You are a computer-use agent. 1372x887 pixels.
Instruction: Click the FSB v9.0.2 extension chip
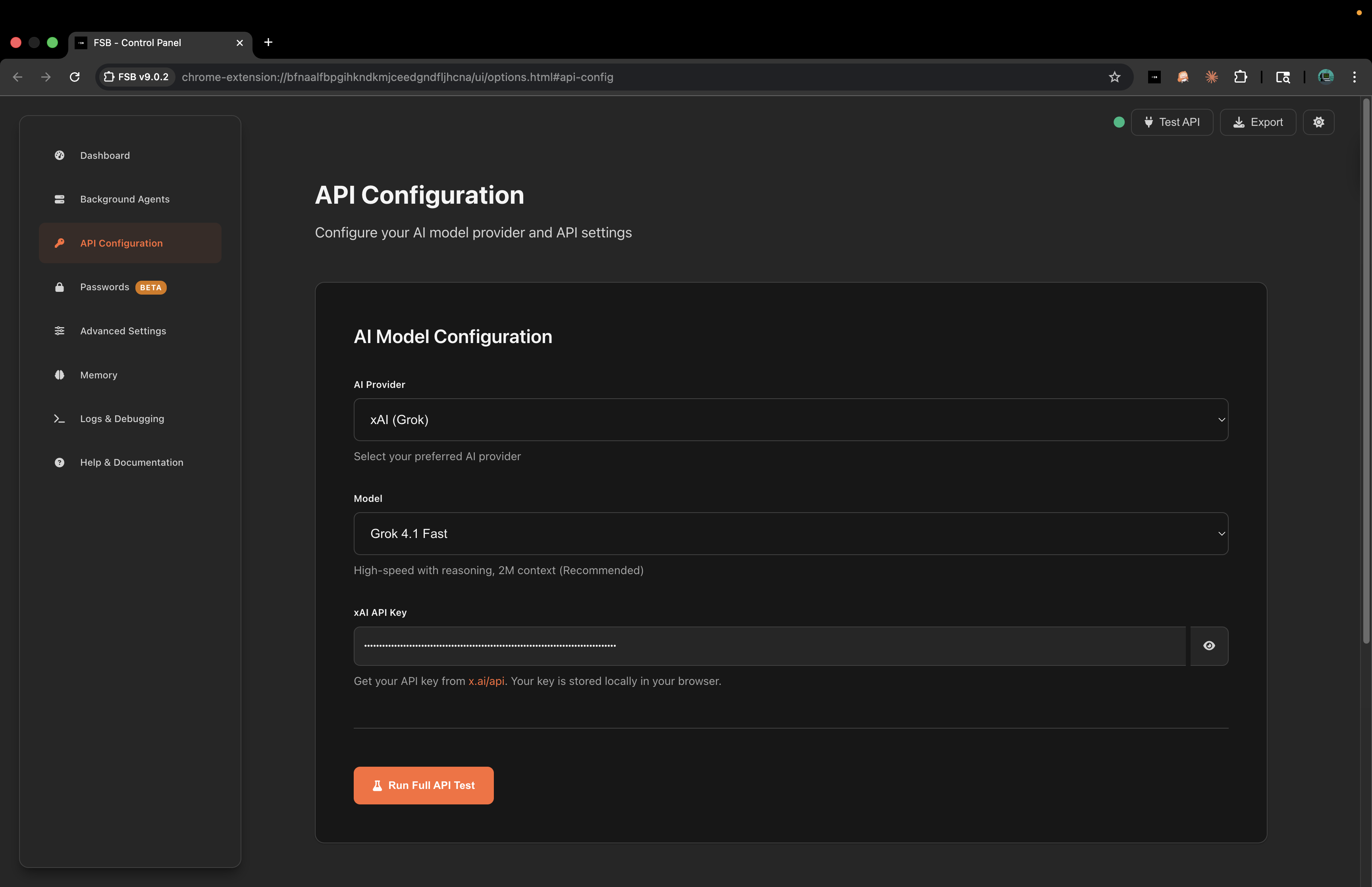coord(137,77)
